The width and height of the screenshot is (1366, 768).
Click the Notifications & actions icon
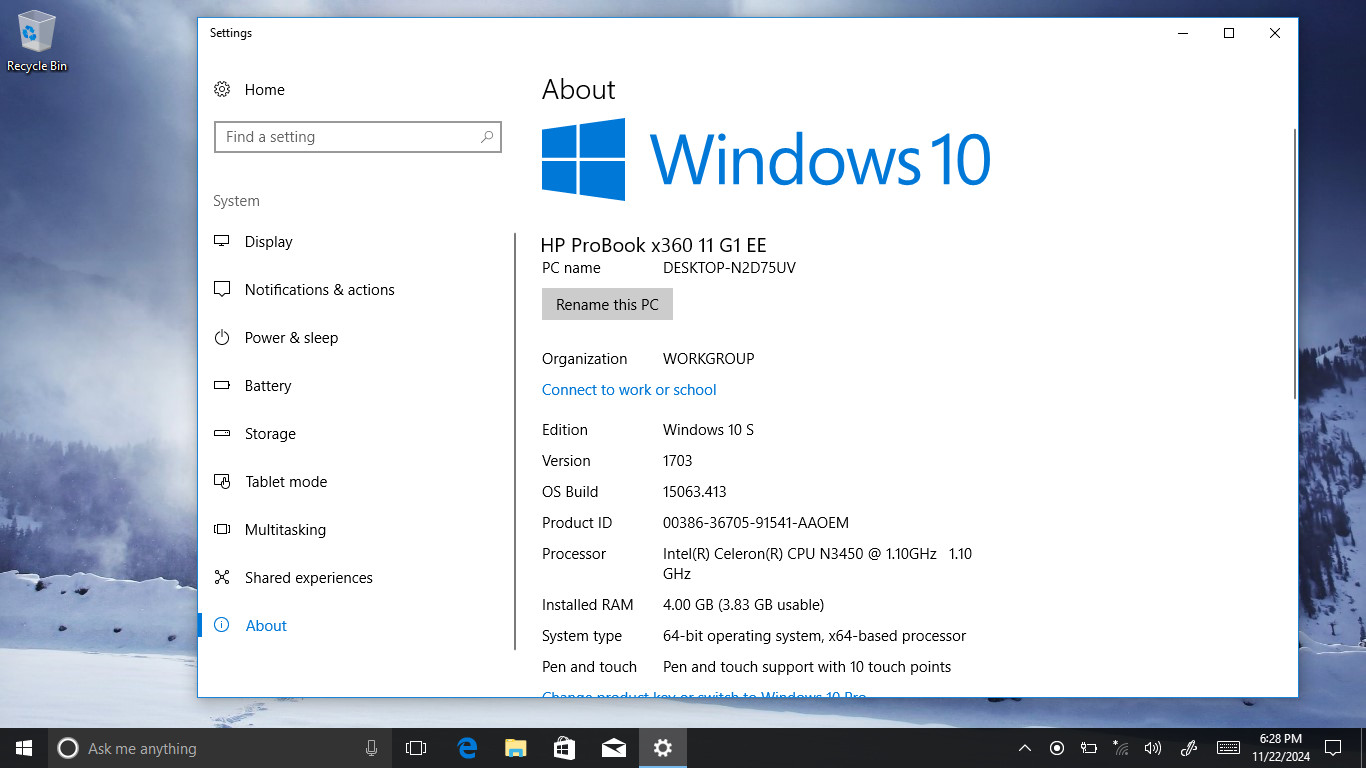pos(222,289)
